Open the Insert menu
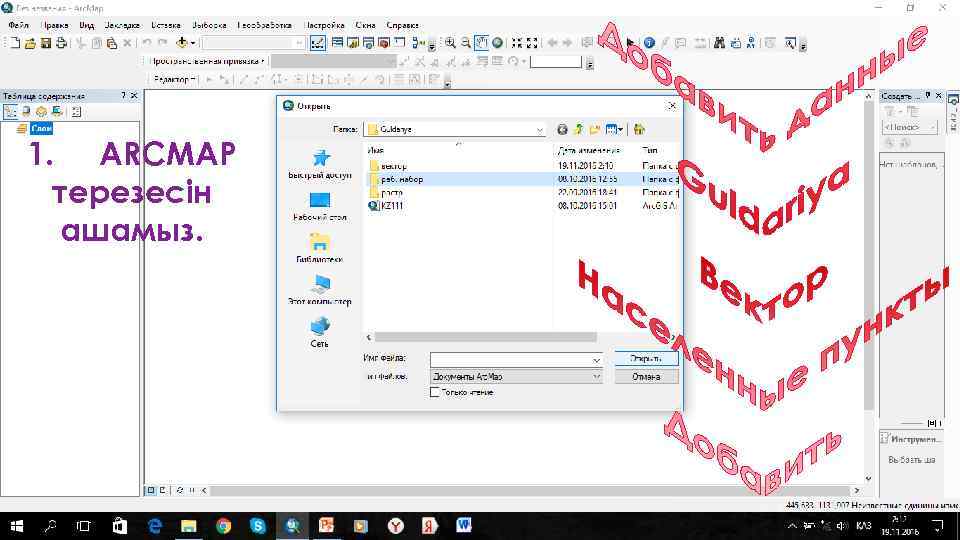The image size is (960, 540). pyautogui.click(x=165, y=25)
